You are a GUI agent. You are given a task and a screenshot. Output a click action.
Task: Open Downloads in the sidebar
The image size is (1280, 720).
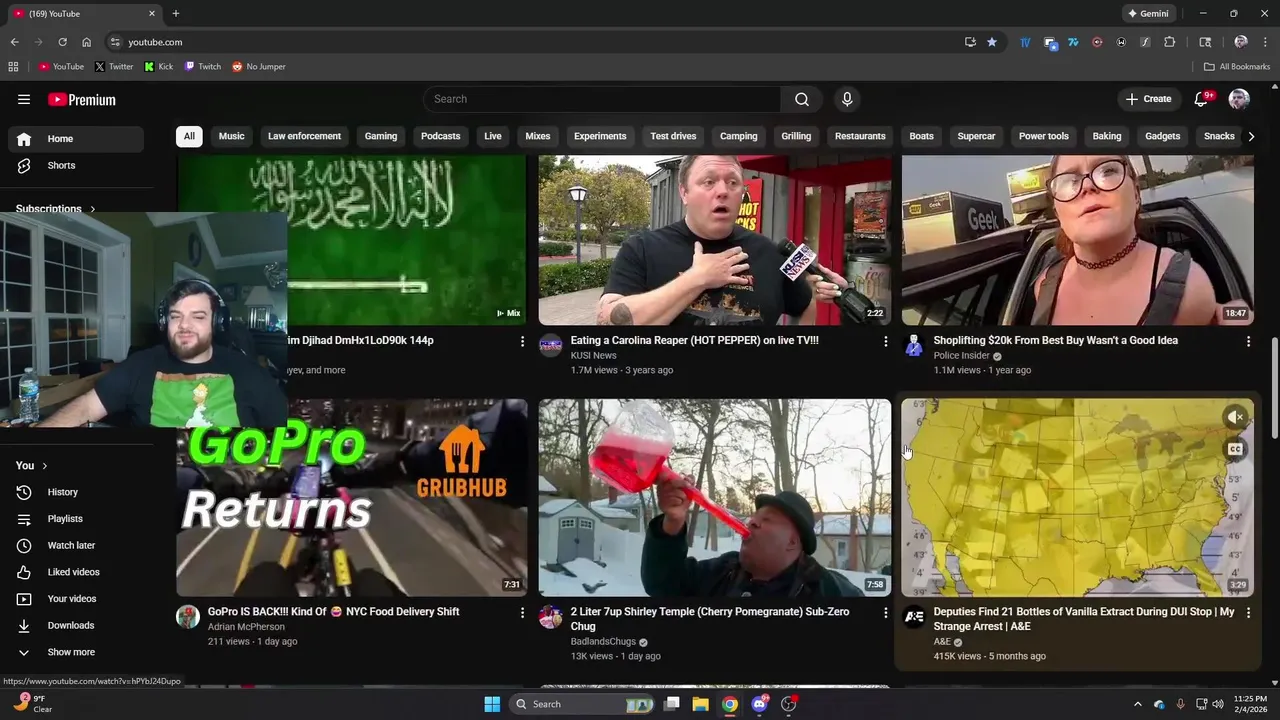[x=76, y=625]
